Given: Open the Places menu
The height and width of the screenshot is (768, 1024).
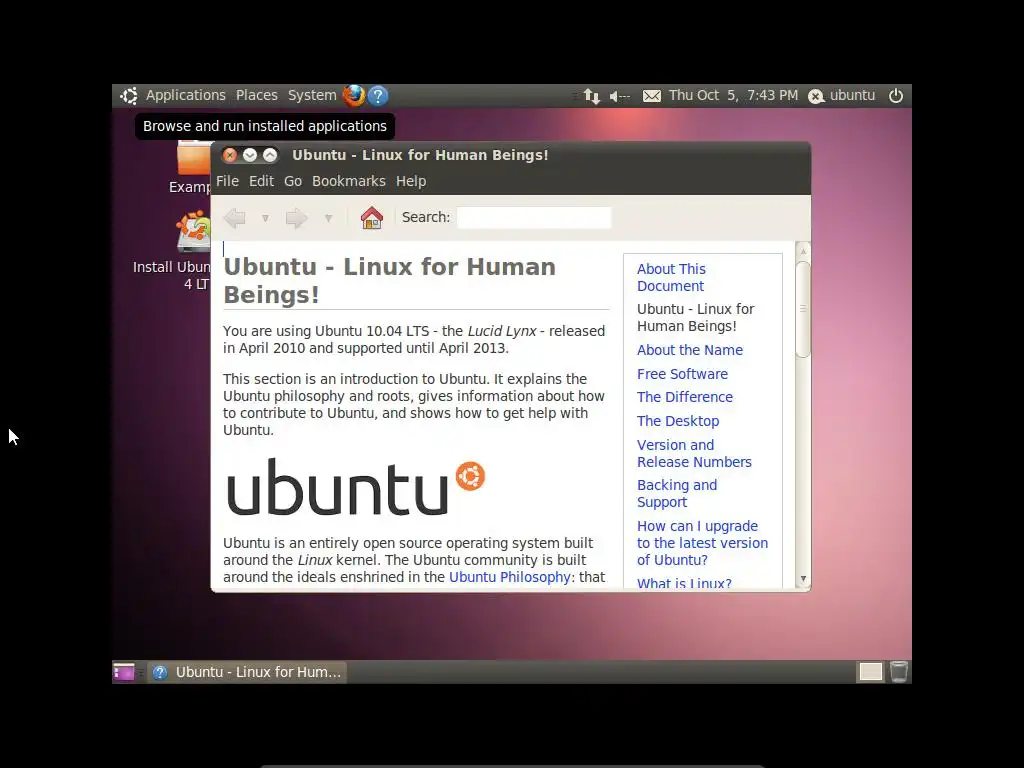Looking at the screenshot, I should click(257, 95).
